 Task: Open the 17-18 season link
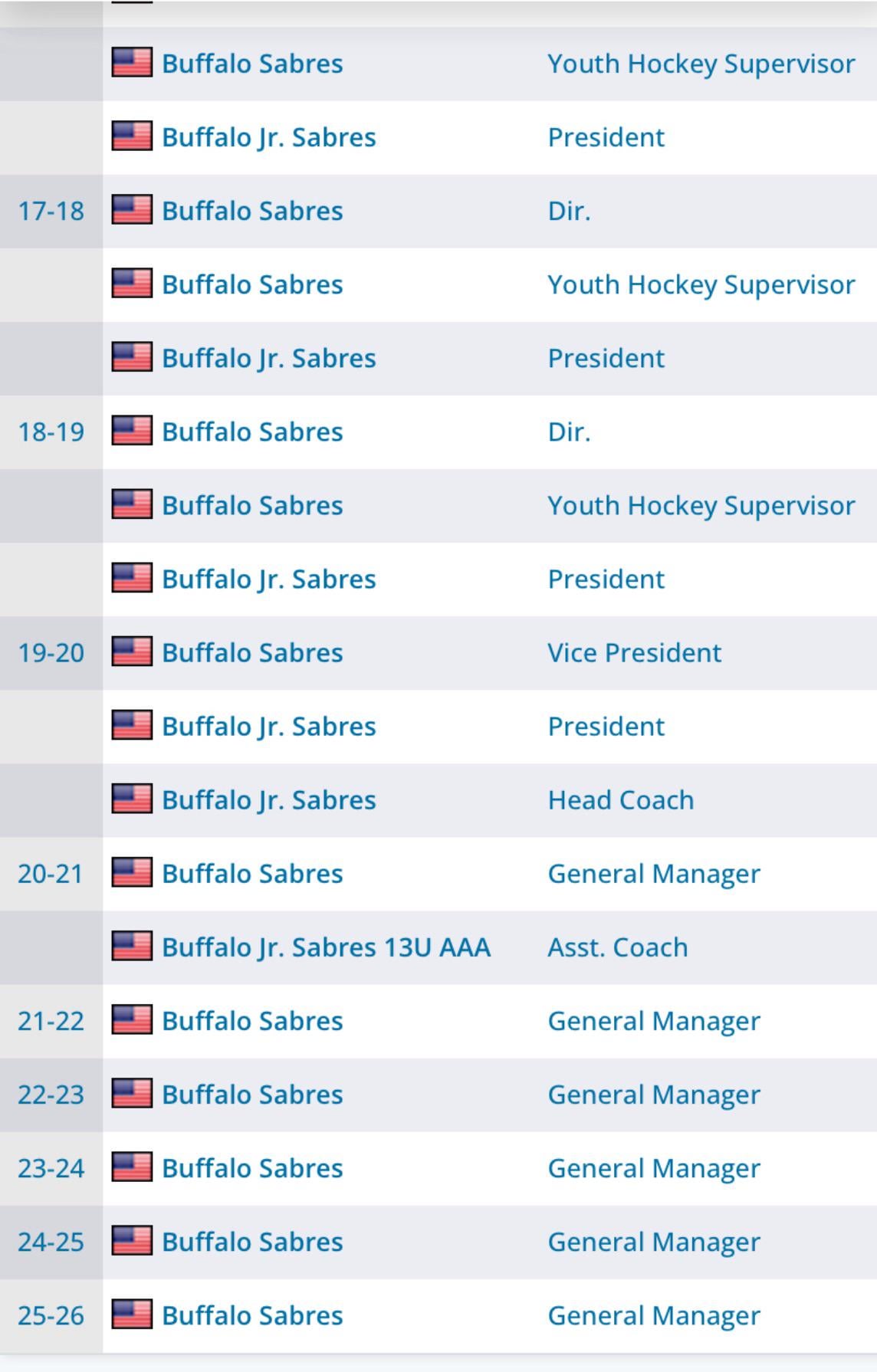pyautogui.click(x=51, y=211)
